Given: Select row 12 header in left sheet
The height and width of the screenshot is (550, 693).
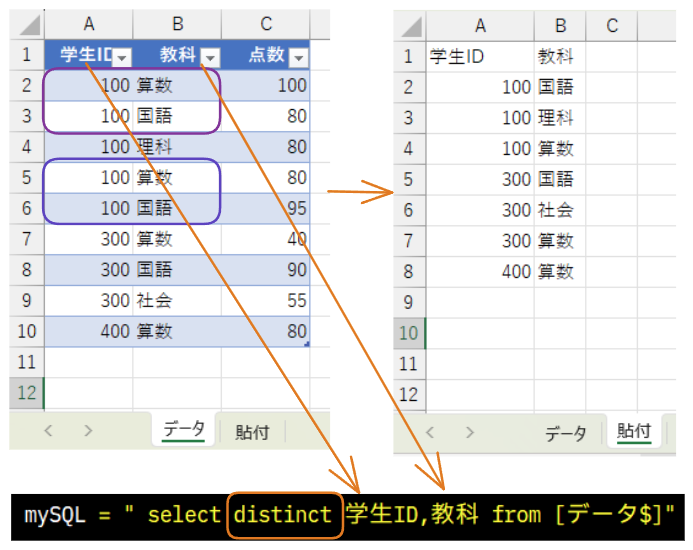Looking at the screenshot, I should [x=27, y=393].
